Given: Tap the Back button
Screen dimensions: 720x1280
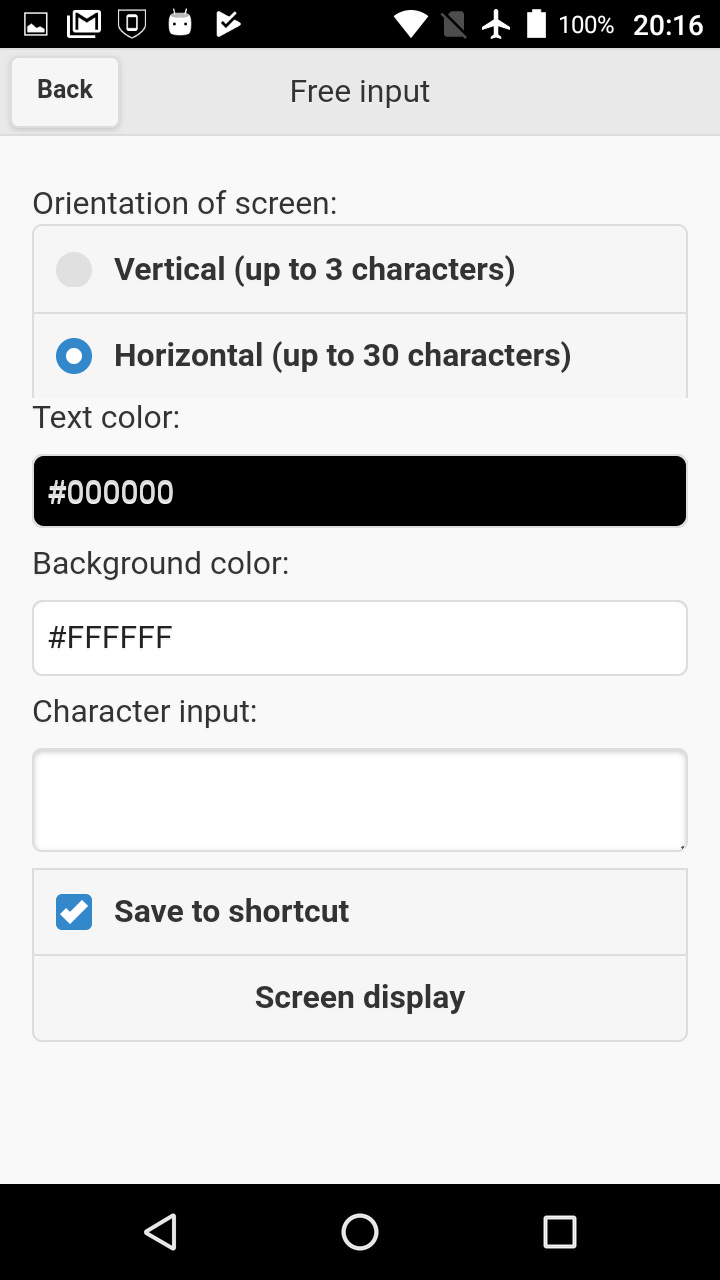Looking at the screenshot, I should (x=65, y=91).
